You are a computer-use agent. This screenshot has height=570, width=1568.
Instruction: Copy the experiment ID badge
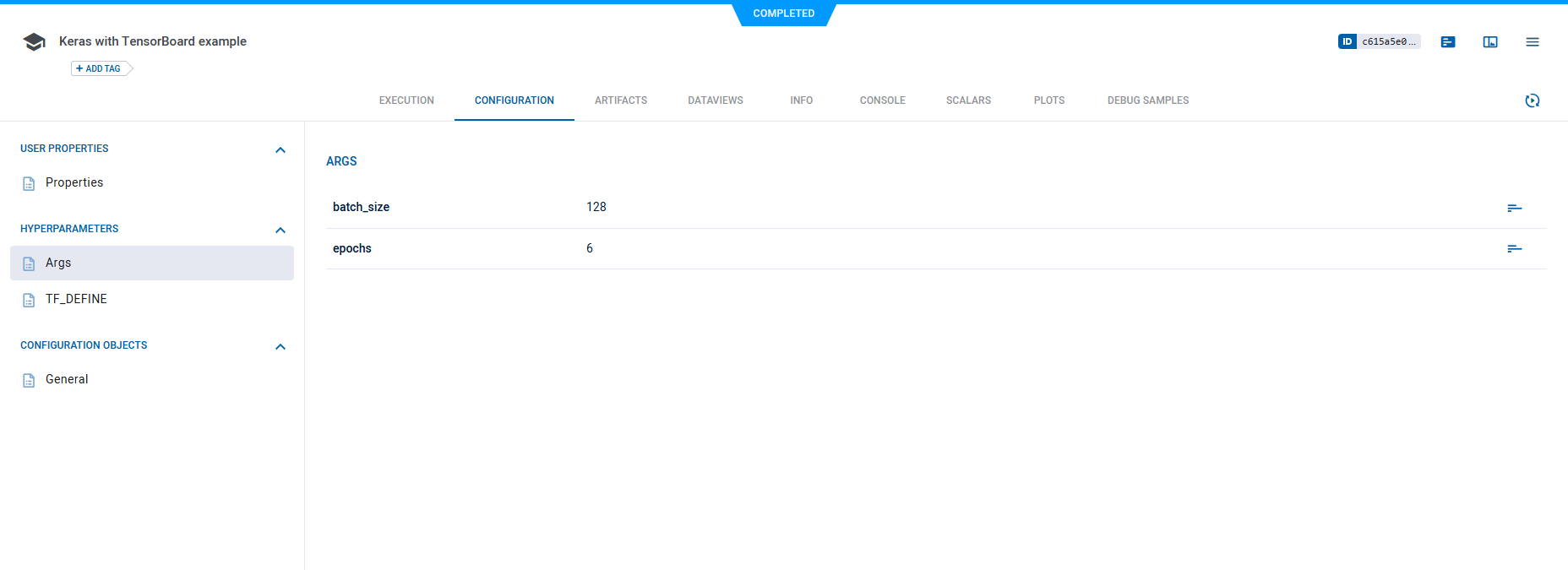(x=1379, y=41)
